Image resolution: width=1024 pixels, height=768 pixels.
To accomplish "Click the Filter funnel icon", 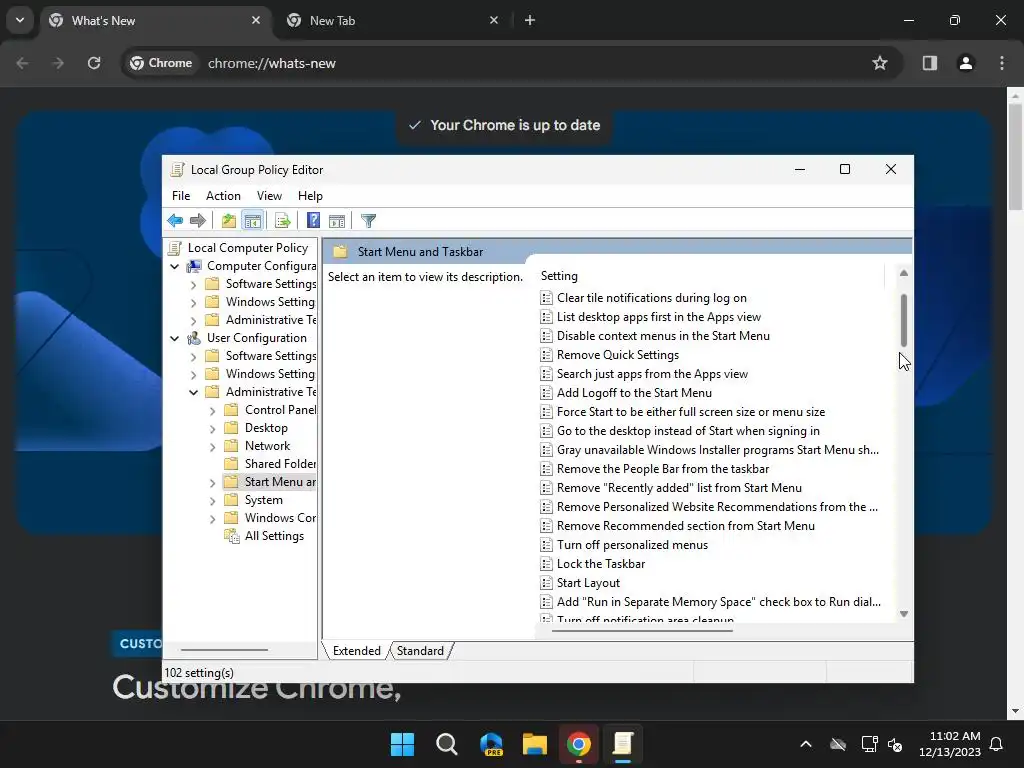I will click(x=368, y=221).
